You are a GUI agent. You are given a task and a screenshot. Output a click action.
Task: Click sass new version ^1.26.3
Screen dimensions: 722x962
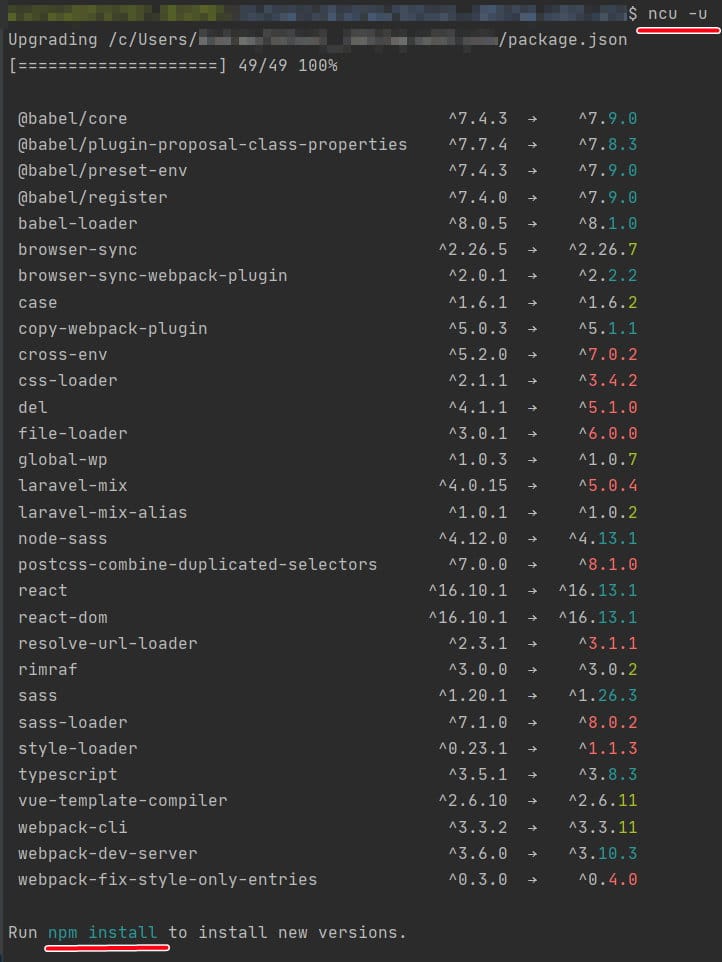603,696
